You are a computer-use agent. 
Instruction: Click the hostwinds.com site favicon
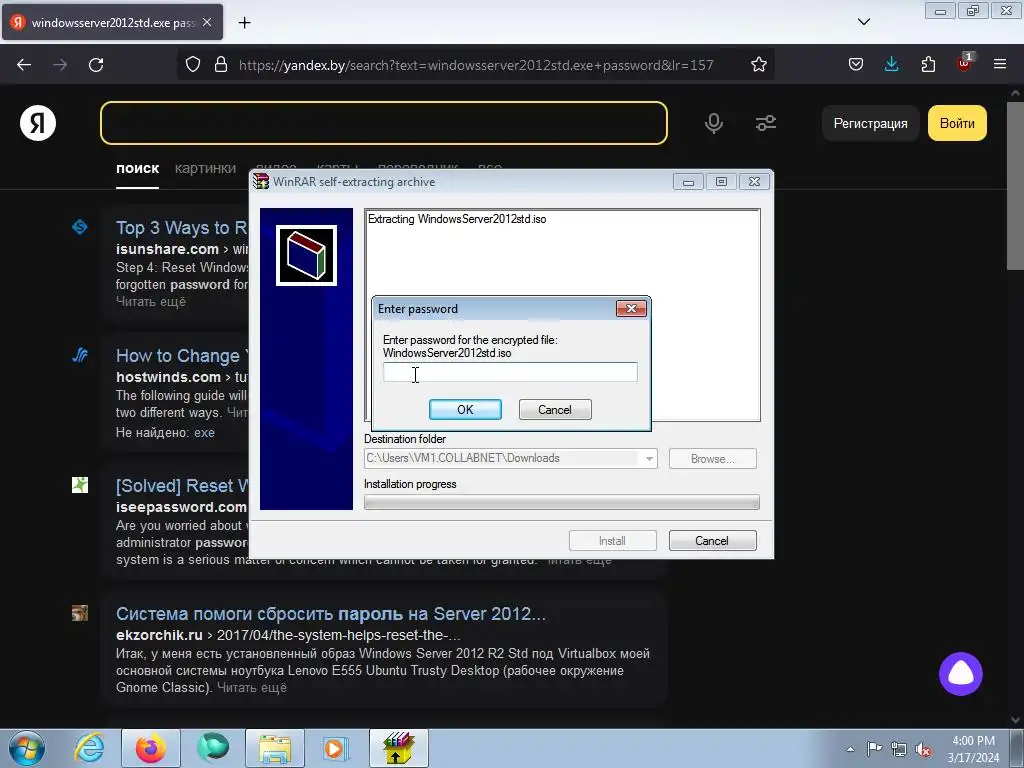point(80,355)
